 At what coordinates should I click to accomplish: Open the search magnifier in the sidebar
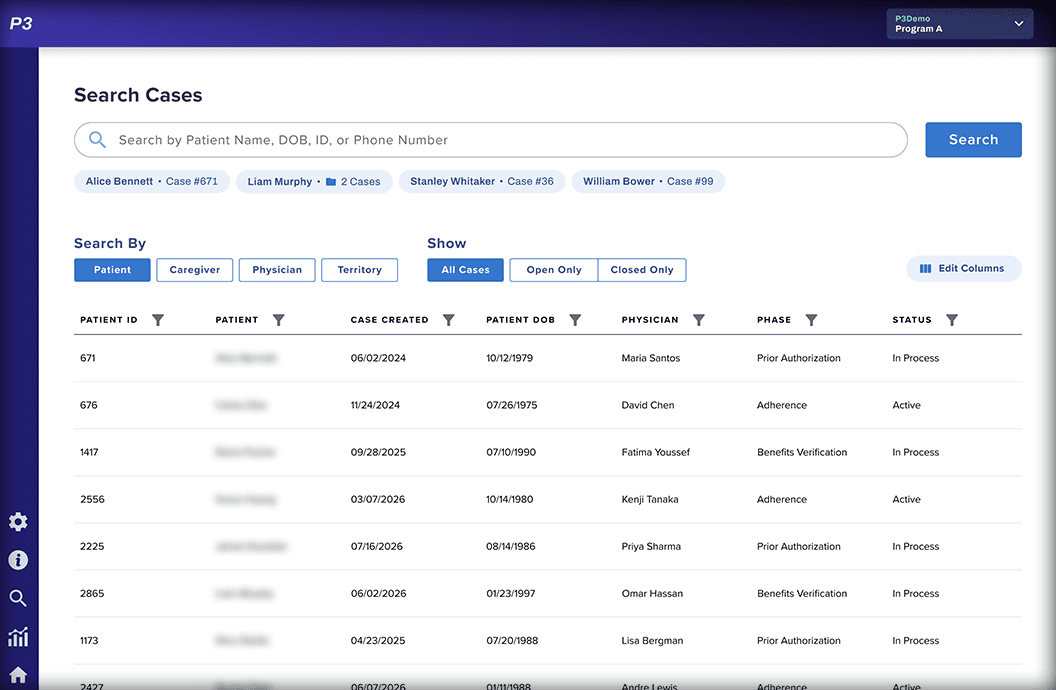18,598
